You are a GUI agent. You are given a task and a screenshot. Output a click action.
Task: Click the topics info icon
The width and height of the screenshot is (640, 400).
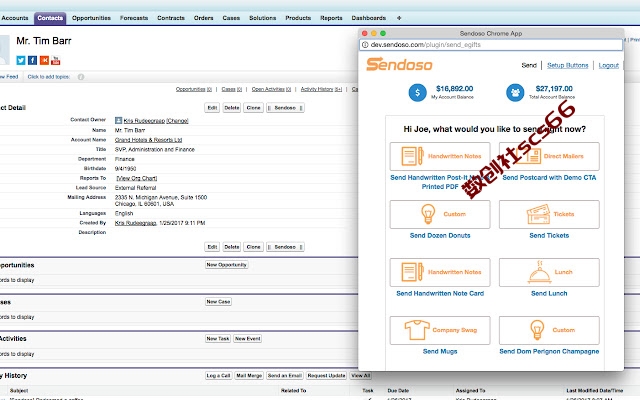click(x=81, y=77)
